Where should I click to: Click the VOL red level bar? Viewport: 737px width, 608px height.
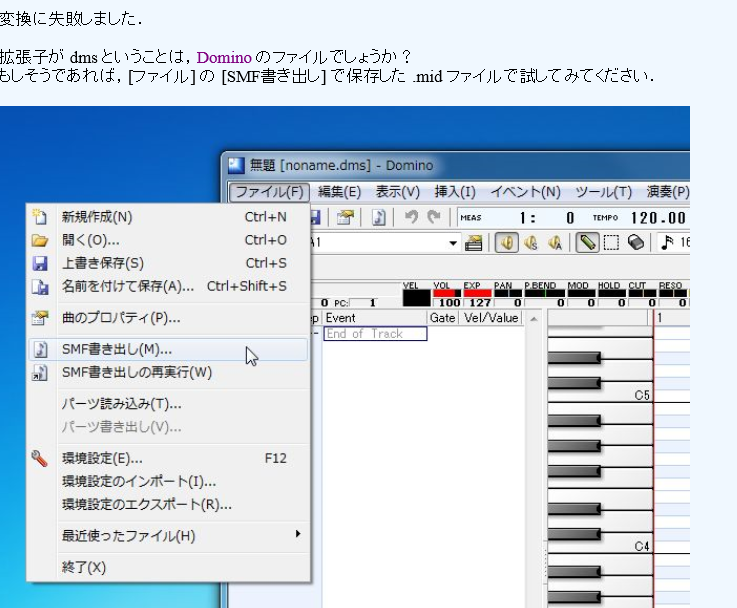[x=447, y=294]
